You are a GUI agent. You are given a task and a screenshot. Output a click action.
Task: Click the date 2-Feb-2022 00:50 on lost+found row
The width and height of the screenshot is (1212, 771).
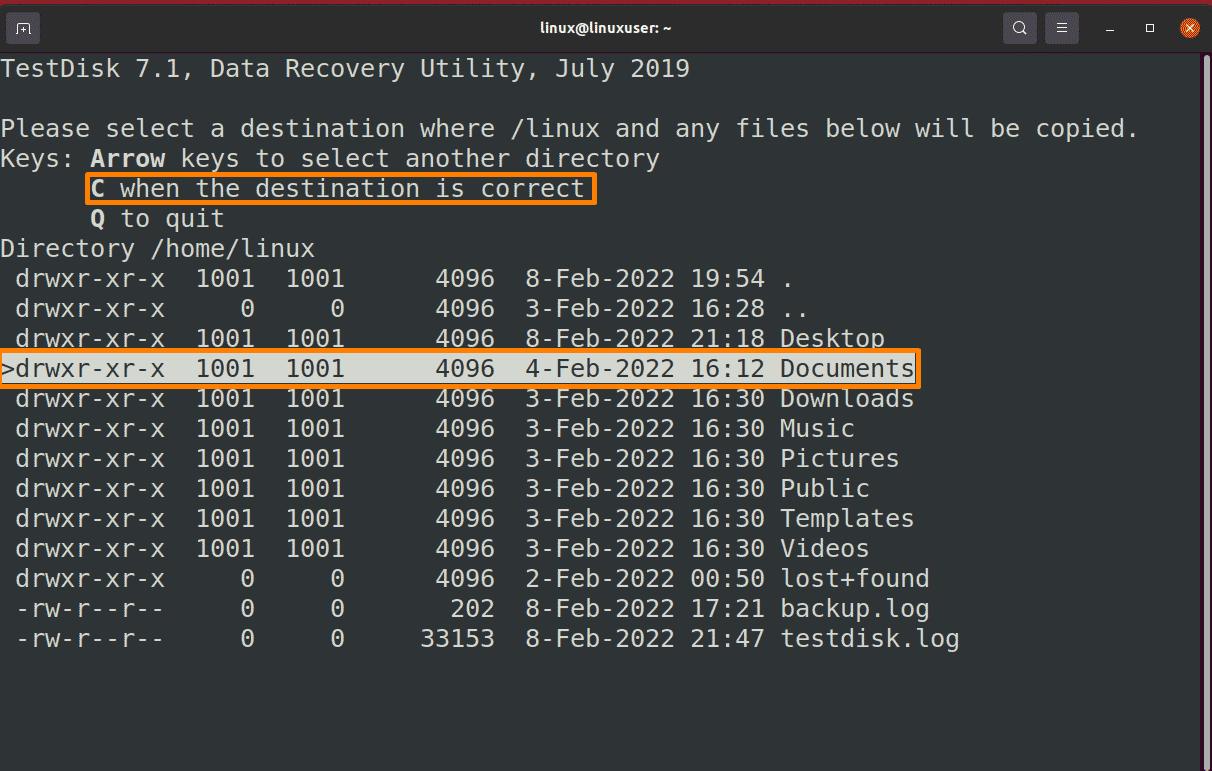pyautogui.click(x=645, y=579)
